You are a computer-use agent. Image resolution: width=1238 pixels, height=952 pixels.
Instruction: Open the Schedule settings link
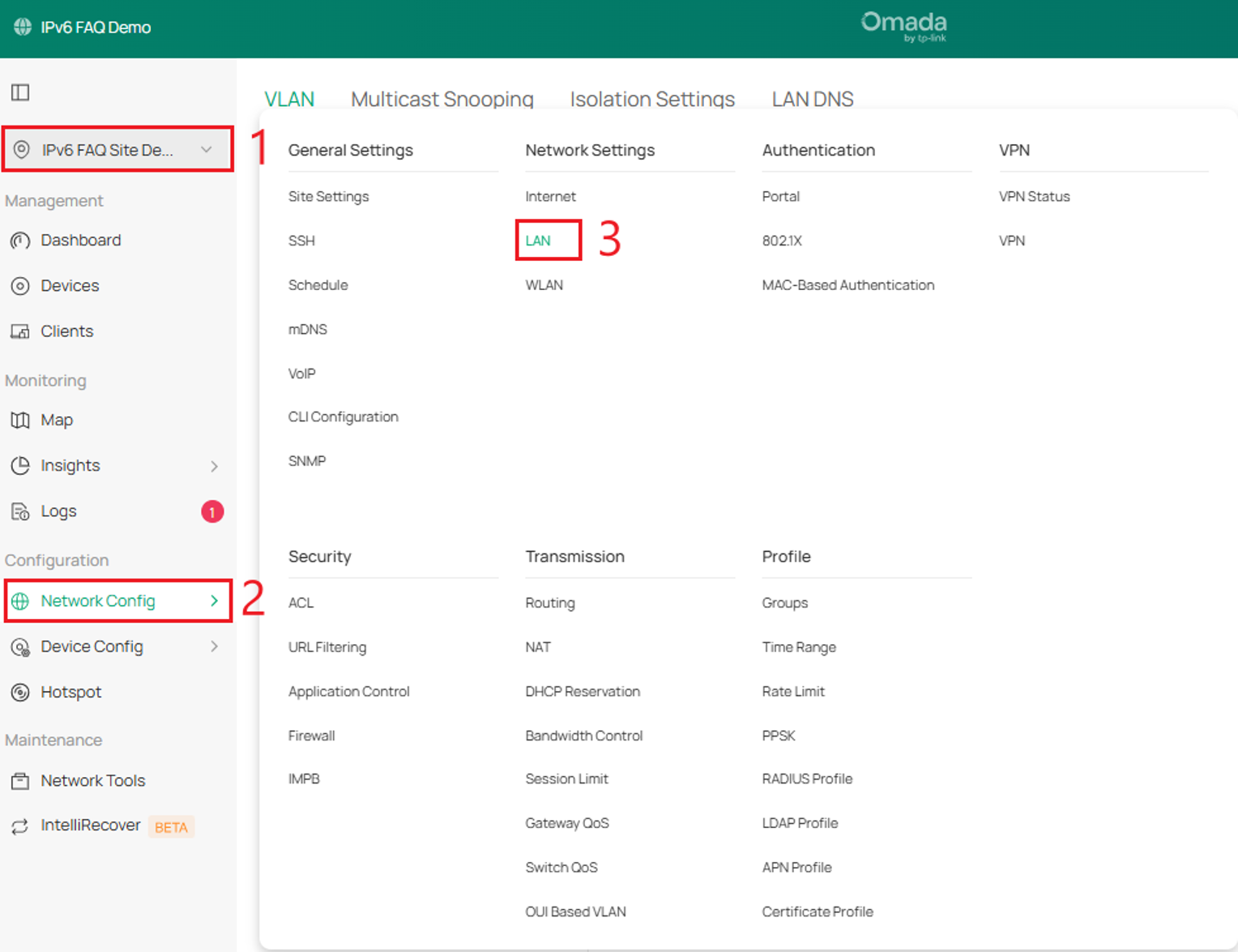pos(318,285)
